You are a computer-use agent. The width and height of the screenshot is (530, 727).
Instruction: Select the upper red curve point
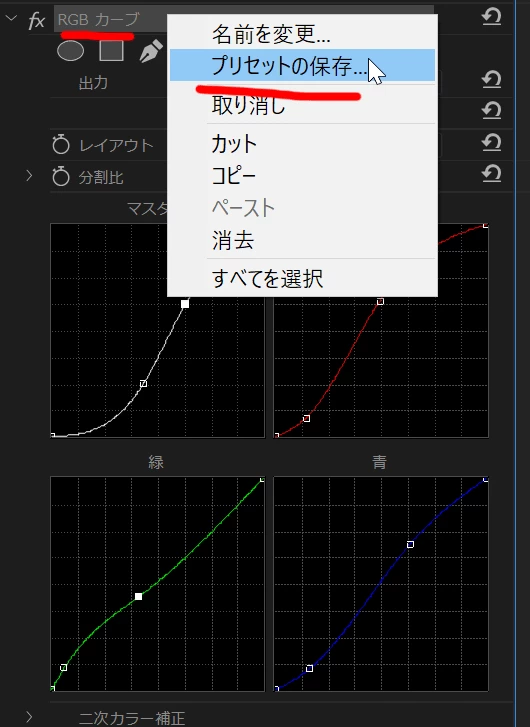click(380, 301)
